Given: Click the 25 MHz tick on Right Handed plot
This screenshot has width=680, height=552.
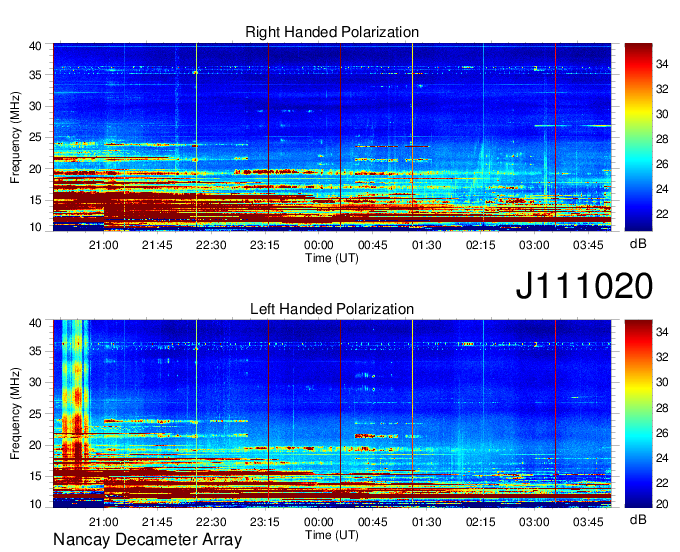Looking at the screenshot, I should tap(35, 137).
